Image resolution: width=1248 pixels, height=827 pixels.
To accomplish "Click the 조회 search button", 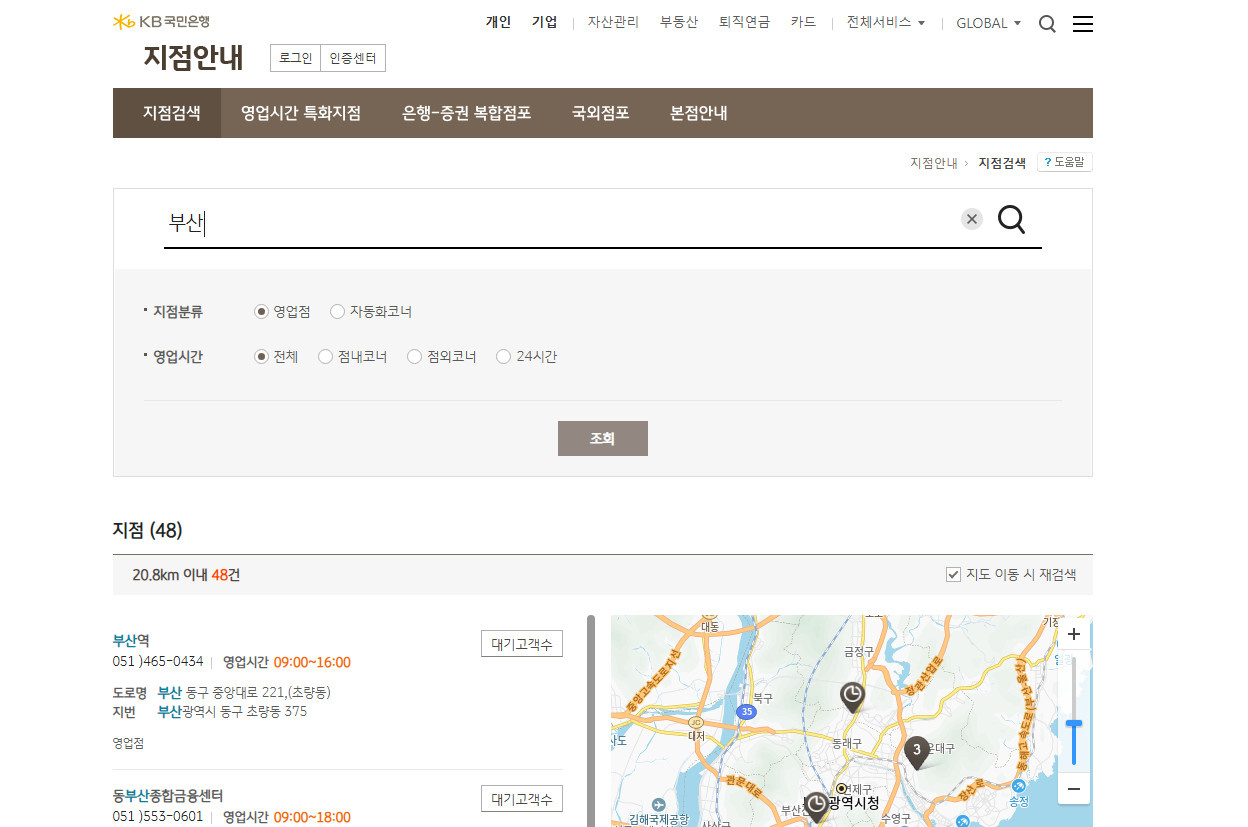I will [x=603, y=438].
